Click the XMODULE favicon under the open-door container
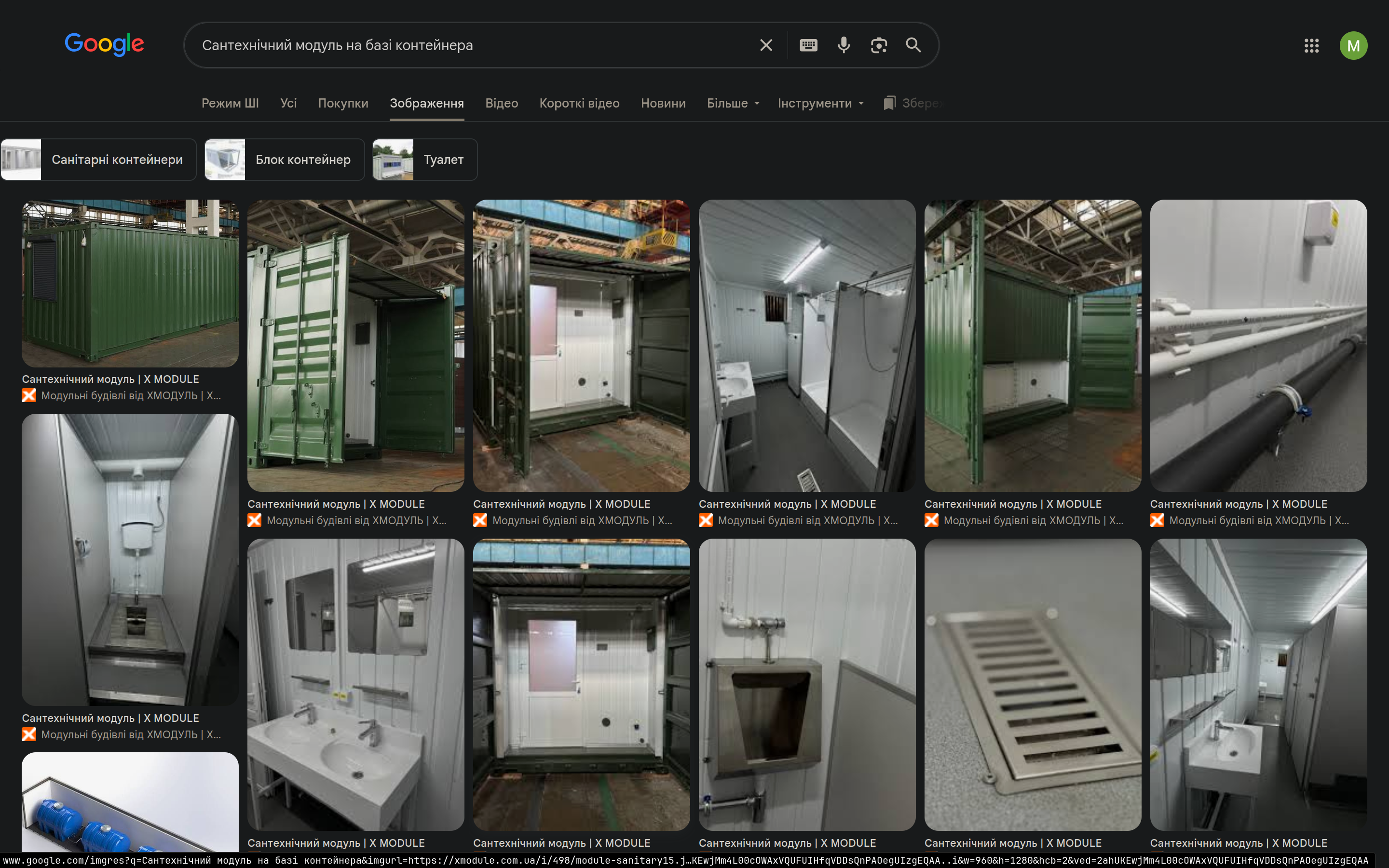Screen dimensions: 1389x868 (x=254, y=520)
